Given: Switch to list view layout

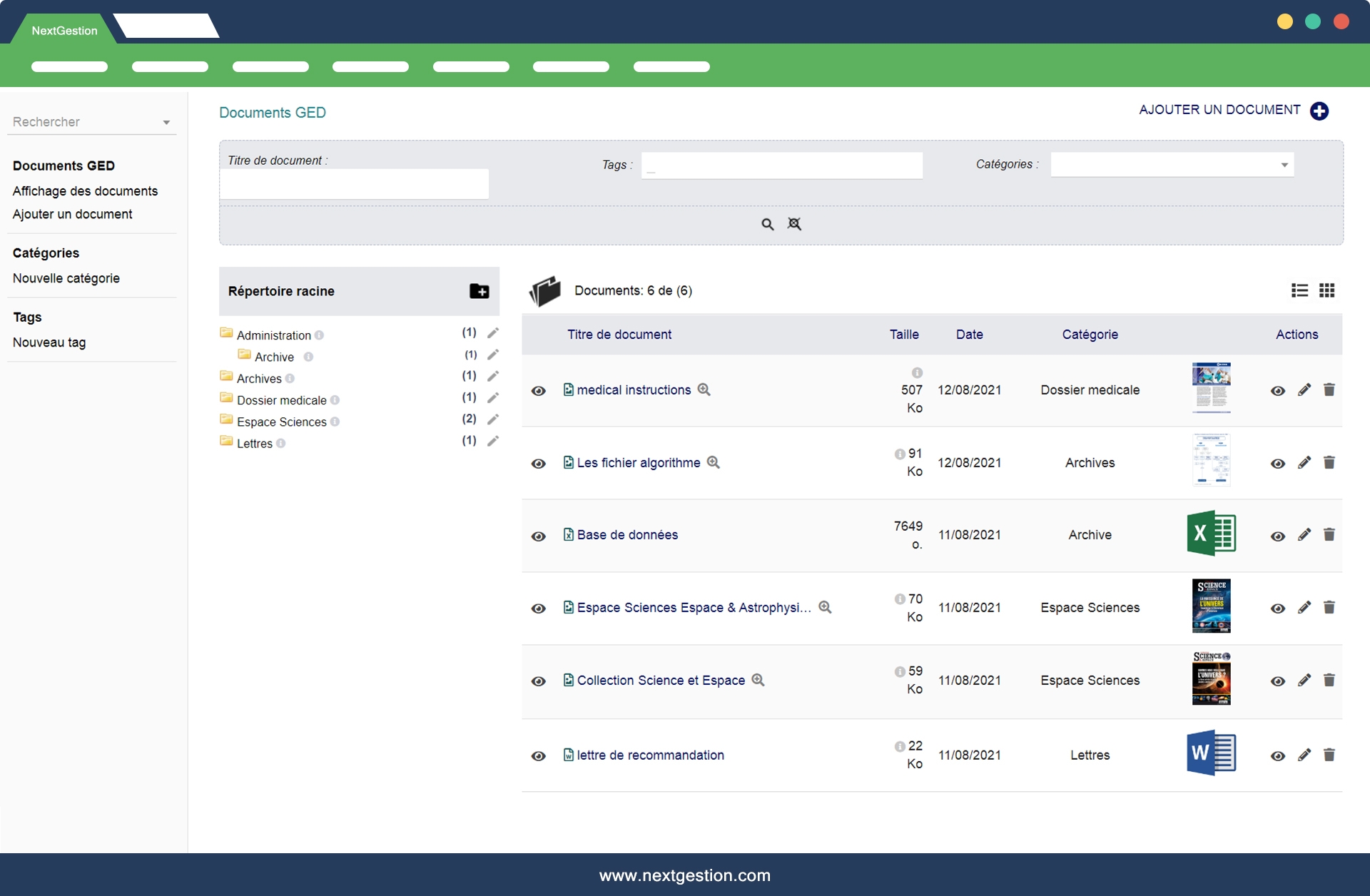Looking at the screenshot, I should coord(1299,290).
